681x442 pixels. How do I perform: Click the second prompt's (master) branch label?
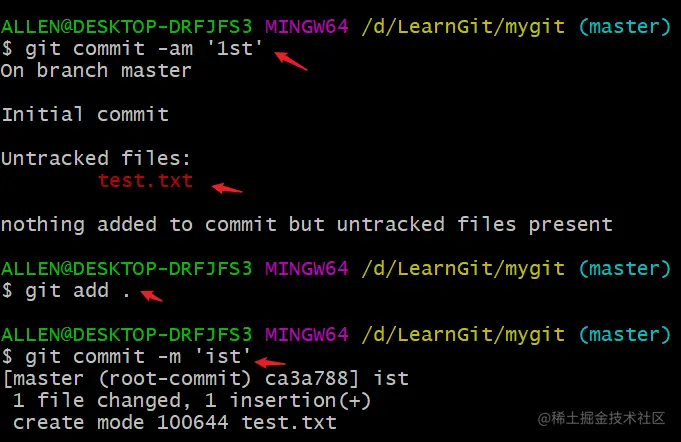pos(625,268)
